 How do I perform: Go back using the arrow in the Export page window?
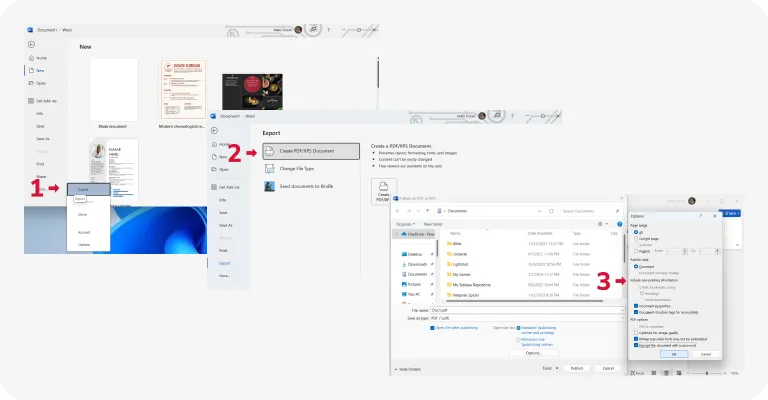[214, 130]
